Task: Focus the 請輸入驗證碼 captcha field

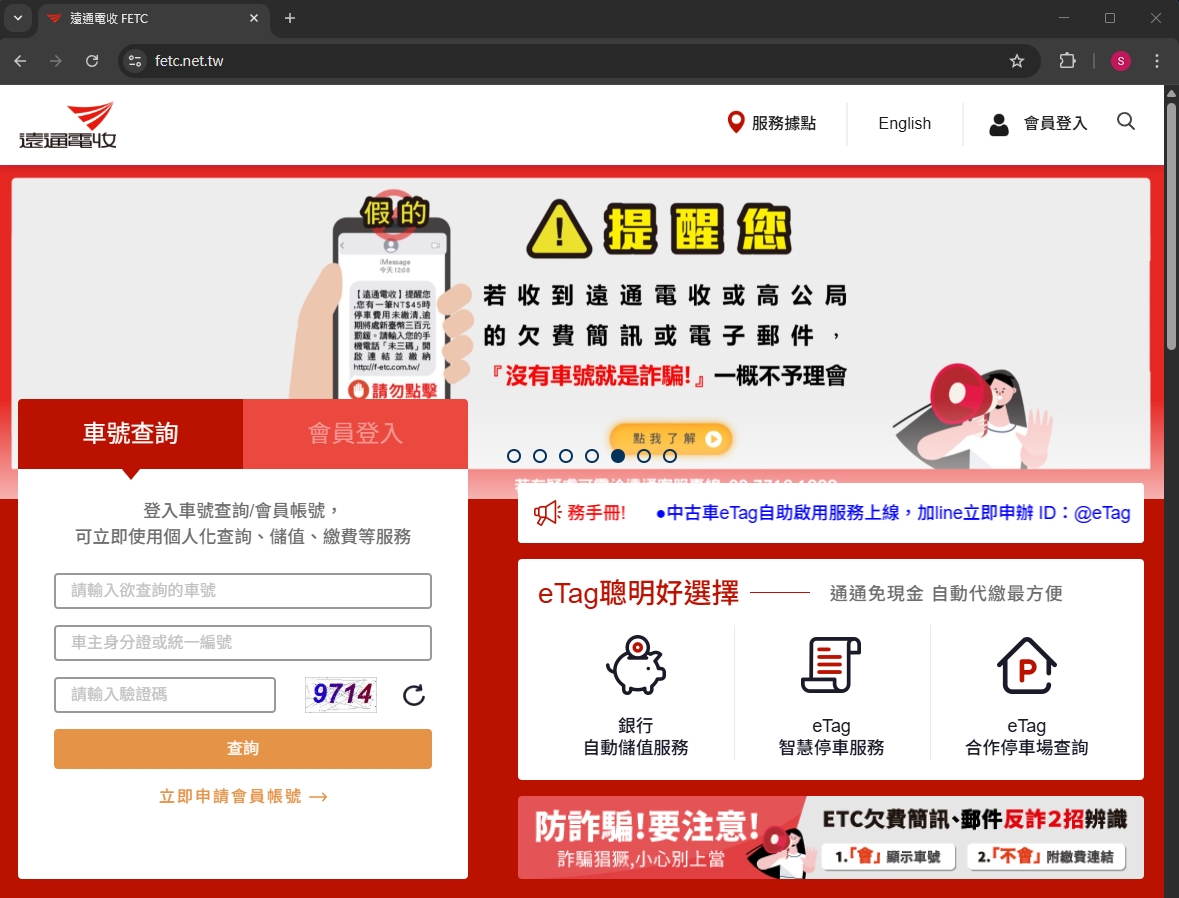Action: tap(165, 694)
